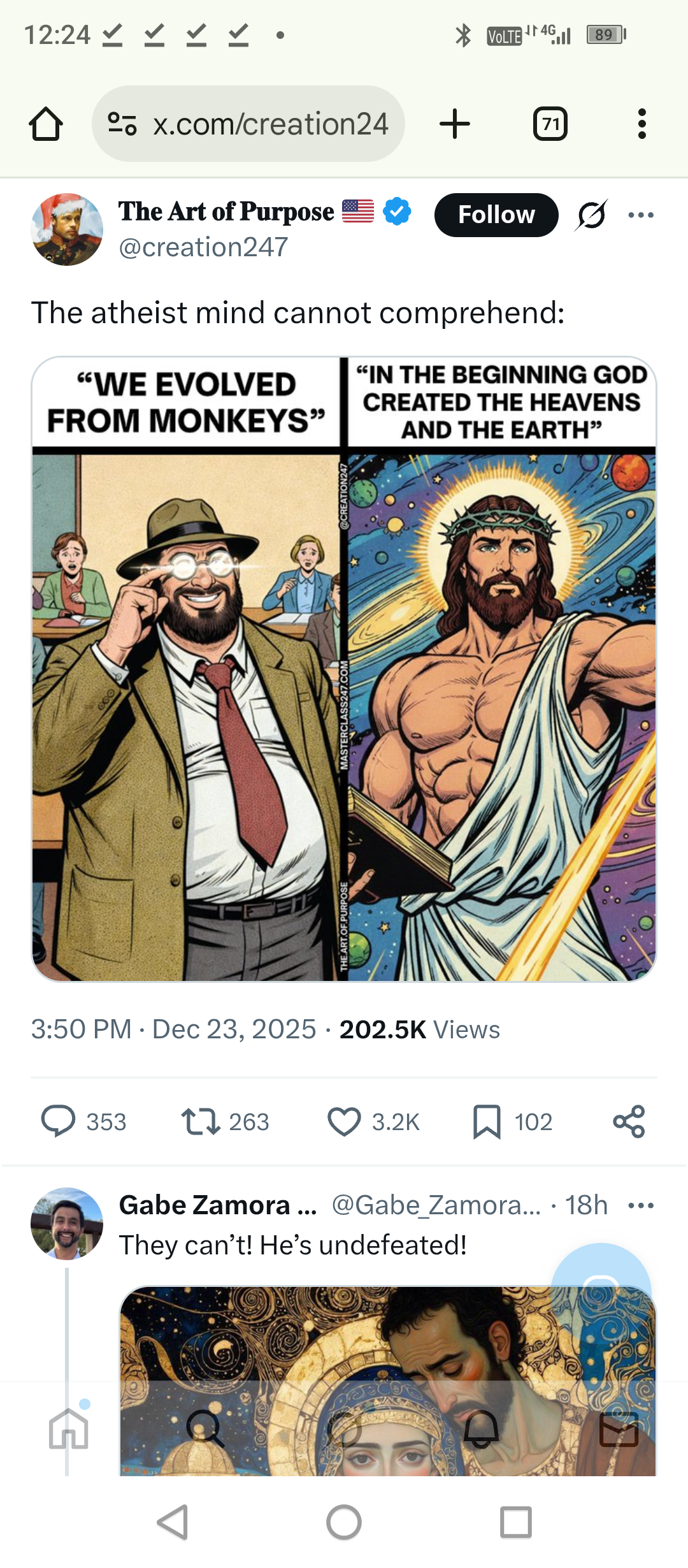Bookmark the post with 102 bookmarks
688x1568 pixels.
487,1122
